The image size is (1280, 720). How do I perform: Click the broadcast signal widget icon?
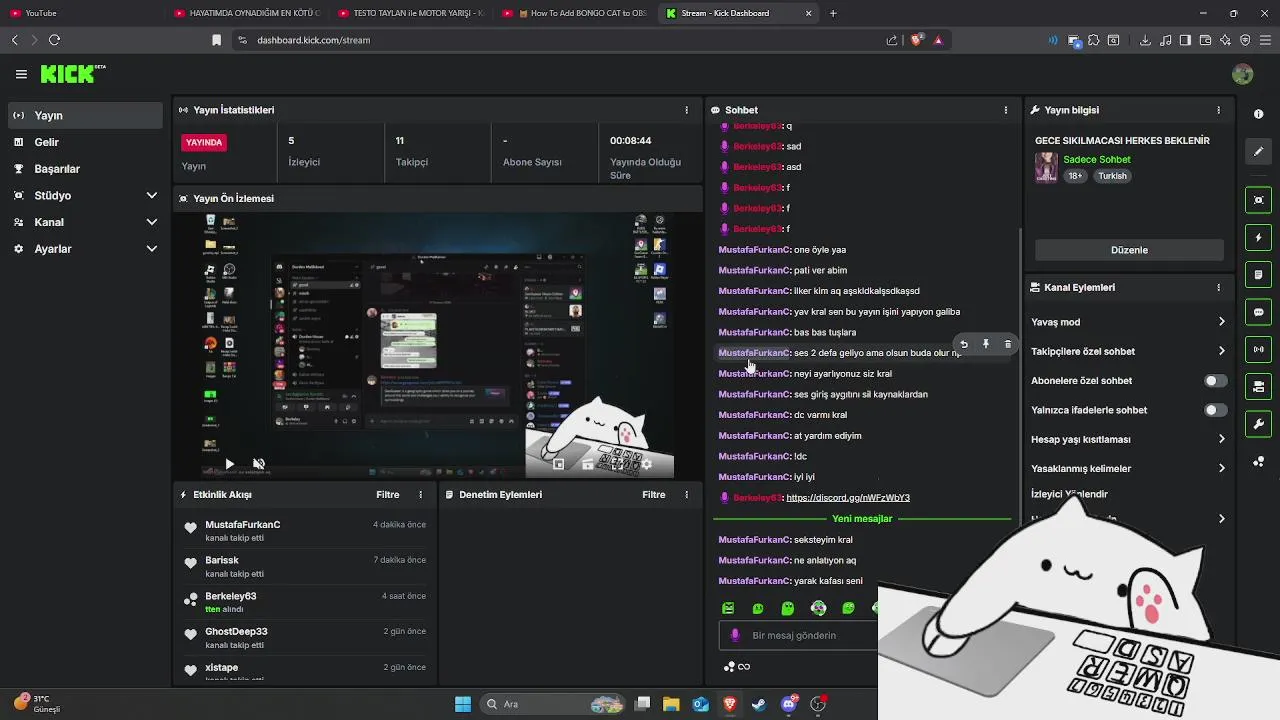tap(1259, 349)
